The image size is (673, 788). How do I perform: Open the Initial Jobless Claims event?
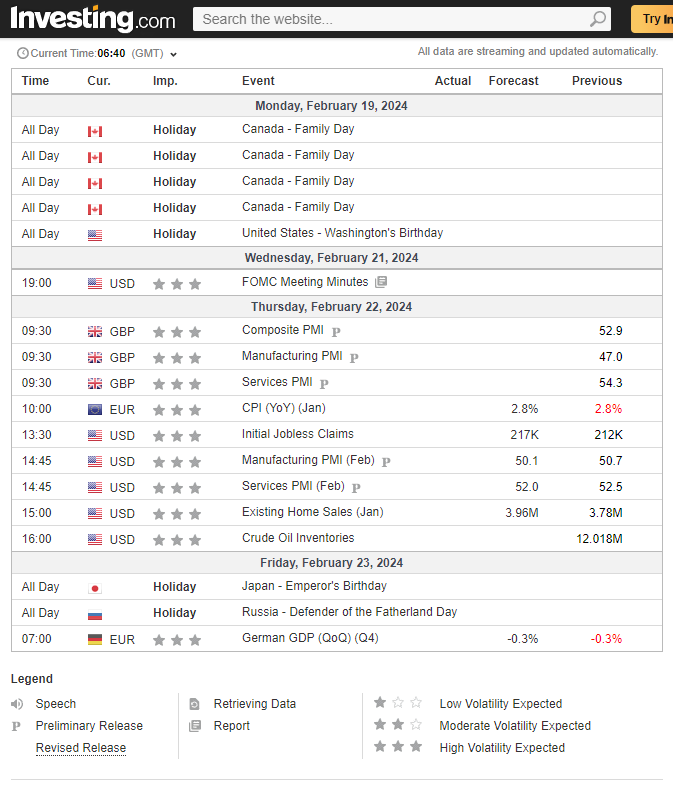[x=298, y=434]
